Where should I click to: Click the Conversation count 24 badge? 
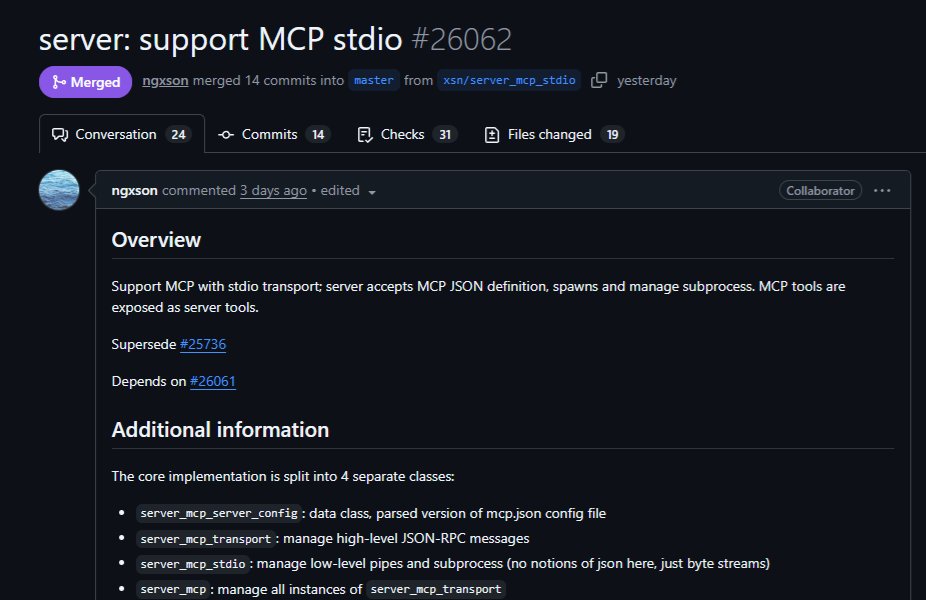(x=178, y=135)
